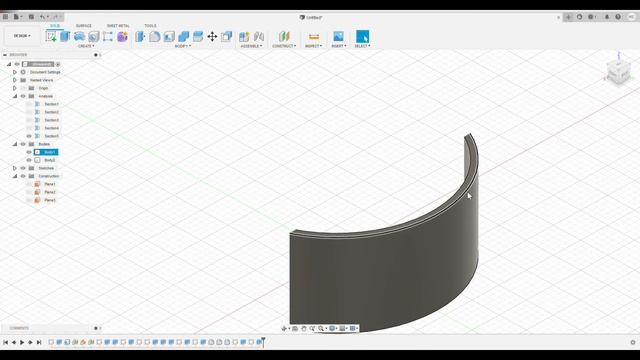This screenshot has height=360, width=640.
Task: Activate the Select tool icon
Action: tap(362, 36)
